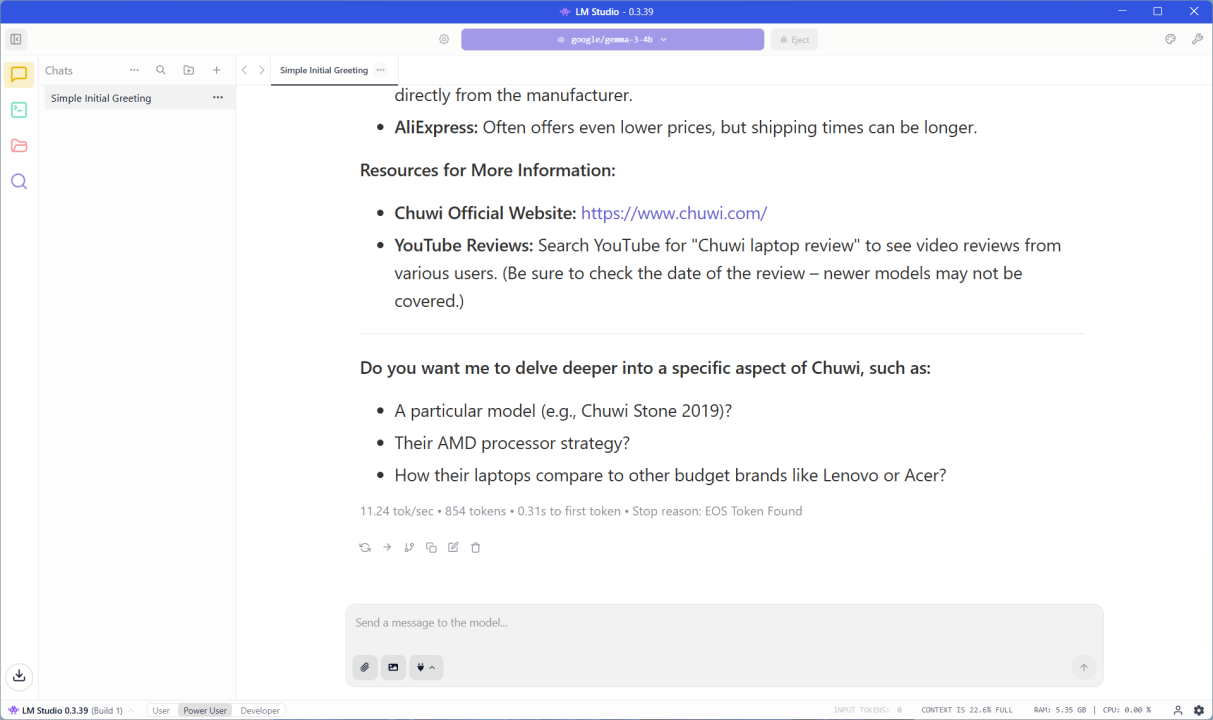Expand the integrations plug dropdown
Screen dimensions: 1213x720
(426, 667)
